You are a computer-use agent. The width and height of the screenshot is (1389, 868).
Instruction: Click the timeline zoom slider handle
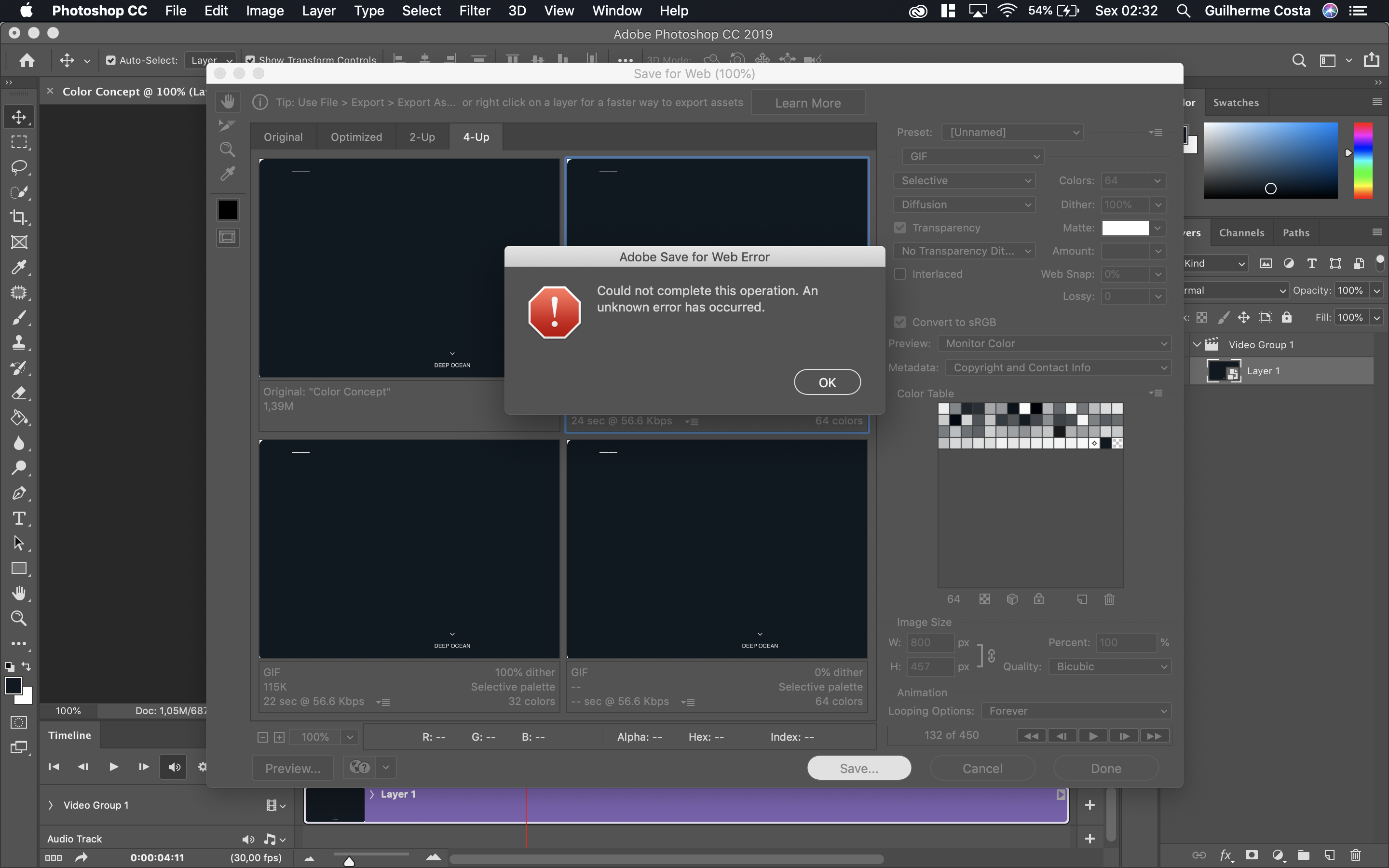pyautogui.click(x=349, y=861)
